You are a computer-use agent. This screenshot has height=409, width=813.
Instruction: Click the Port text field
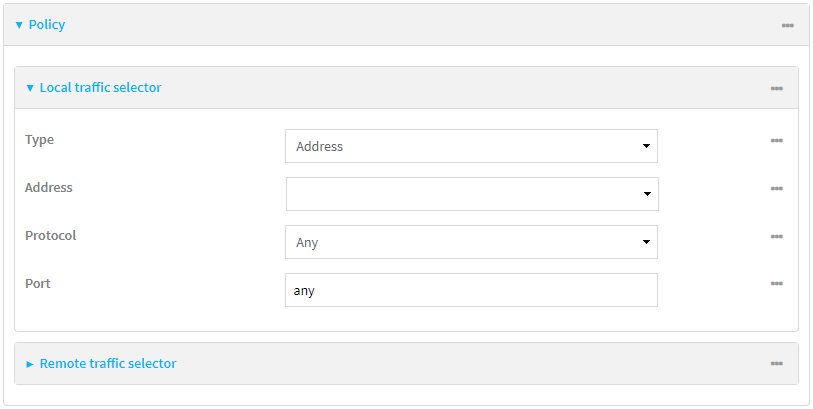(x=471, y=290)
